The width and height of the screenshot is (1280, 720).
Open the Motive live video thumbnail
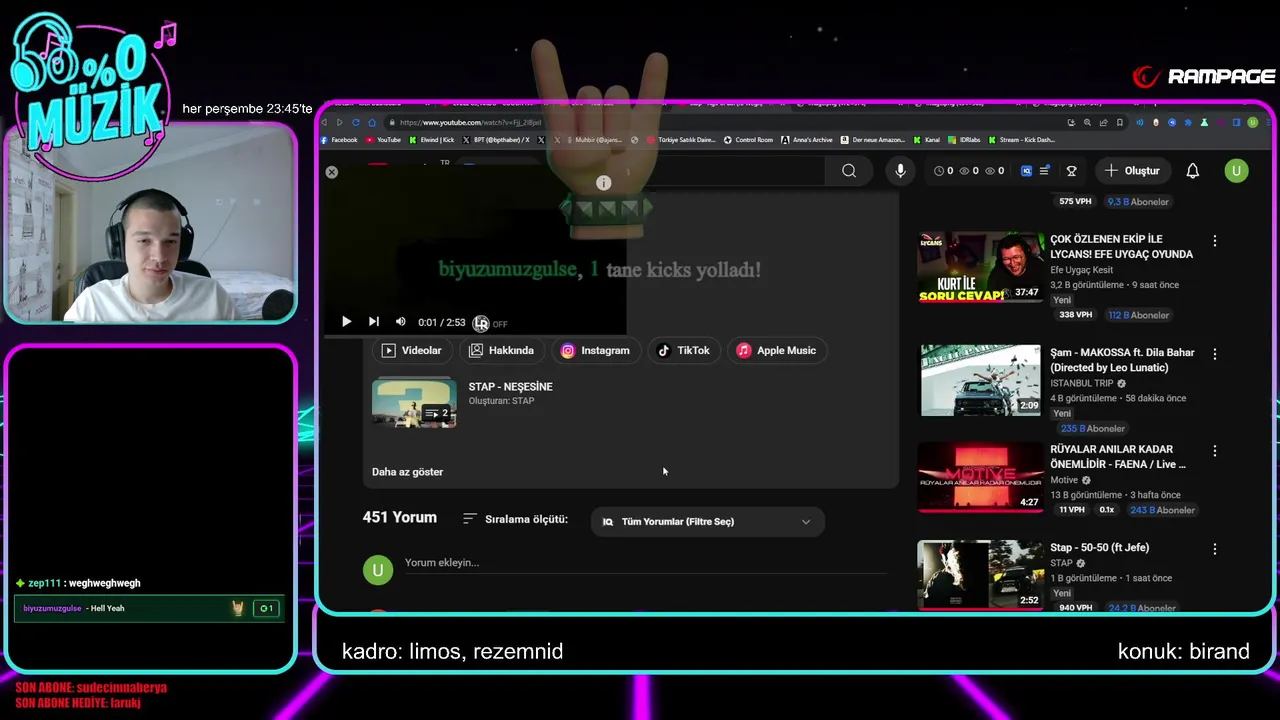pos(980,477)
